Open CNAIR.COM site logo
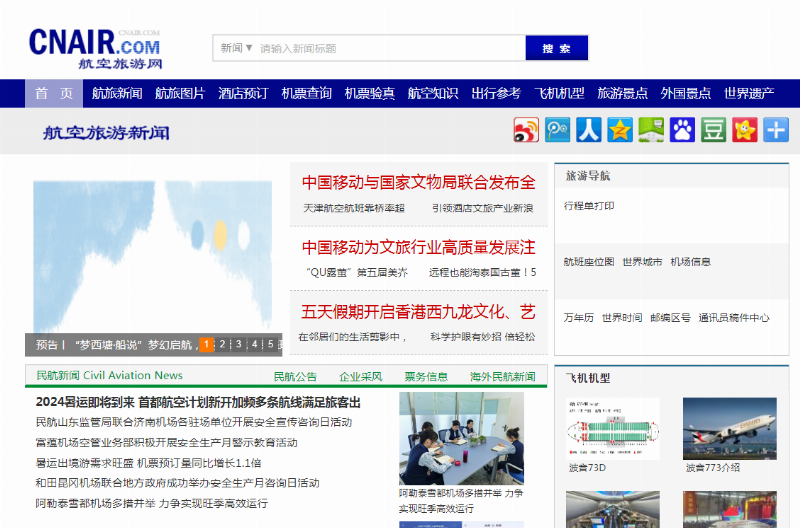Screen dimensions: 800x528 [95, 48]
